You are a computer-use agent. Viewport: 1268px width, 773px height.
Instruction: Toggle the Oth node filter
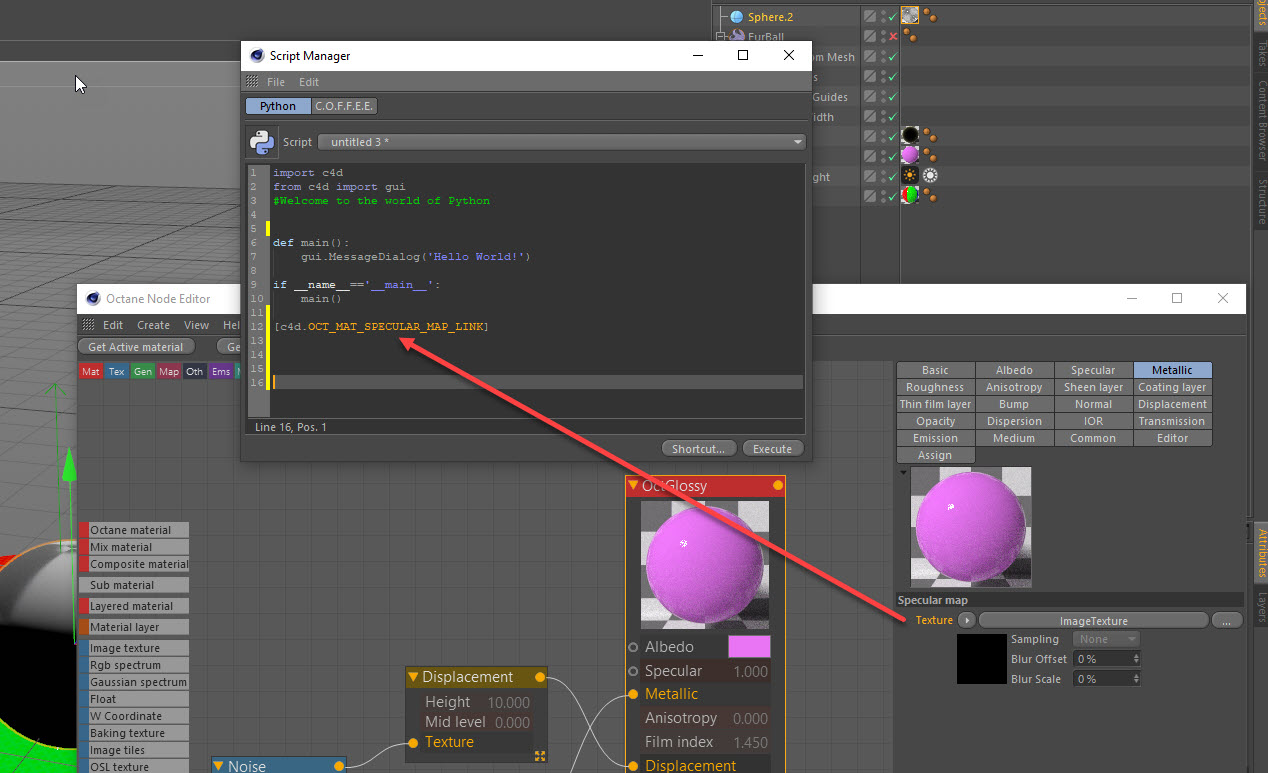[x=195, y=372]
